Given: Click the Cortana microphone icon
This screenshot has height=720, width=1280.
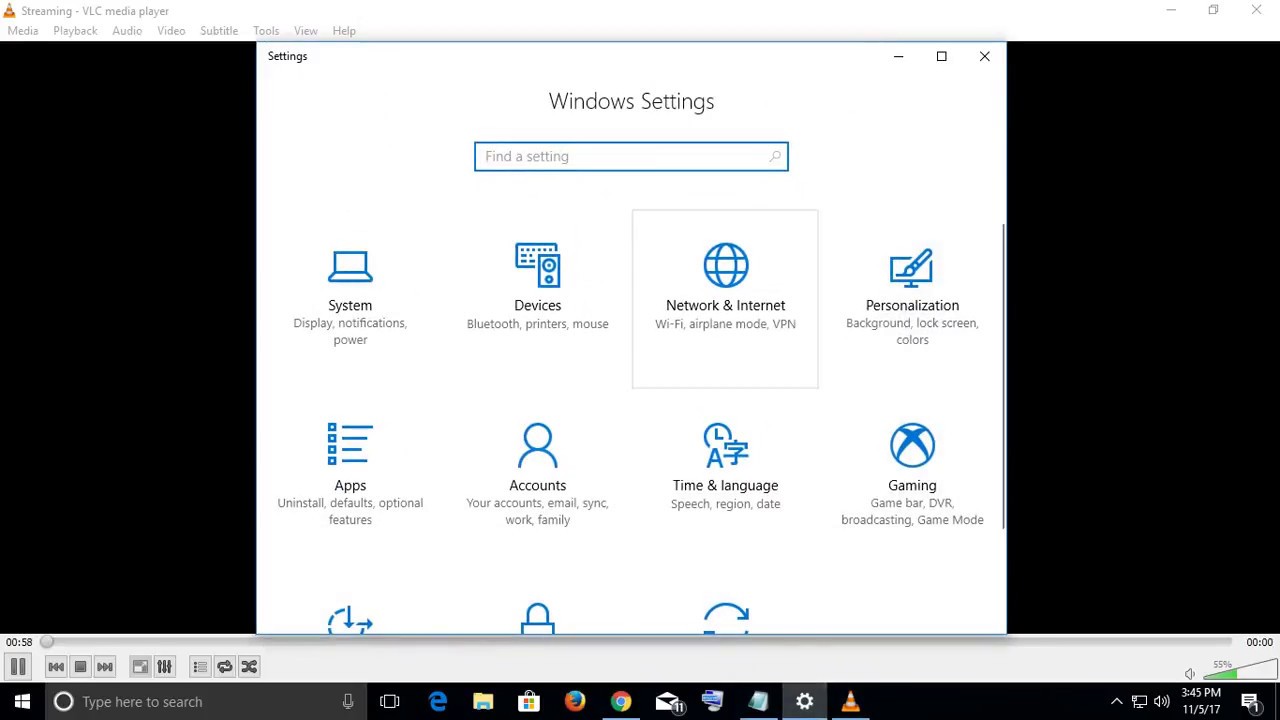Looking at the screenshot, I should coord(348,702).
